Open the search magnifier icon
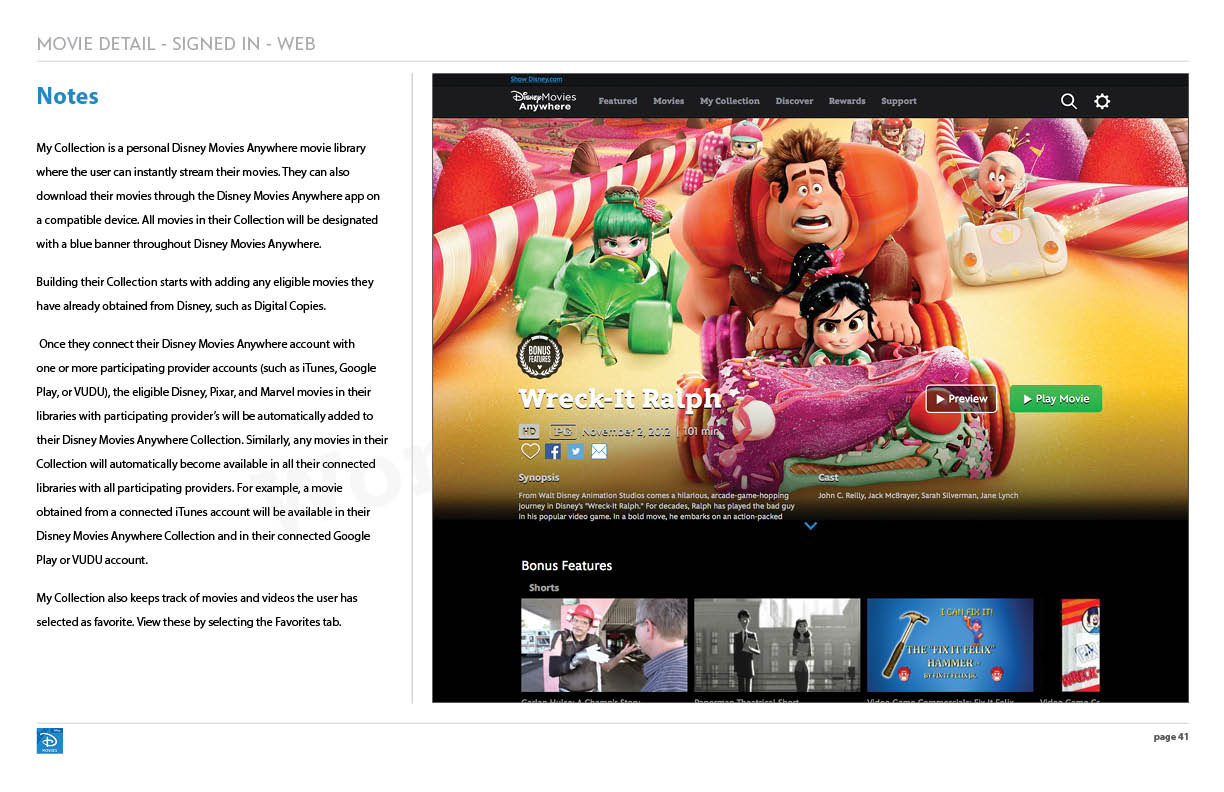Image resolution: width=1224 pixels, height=792 pixels. pos(1068,101)
